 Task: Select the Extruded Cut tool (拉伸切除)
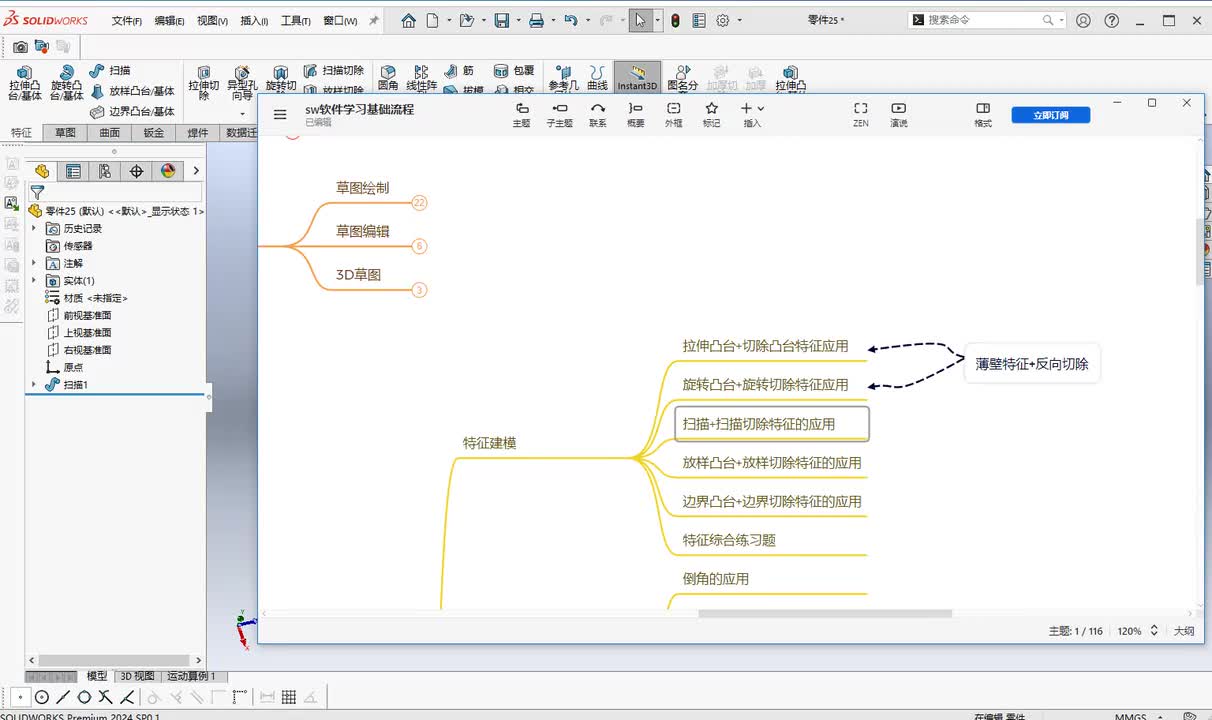click(x=204, y=84)
